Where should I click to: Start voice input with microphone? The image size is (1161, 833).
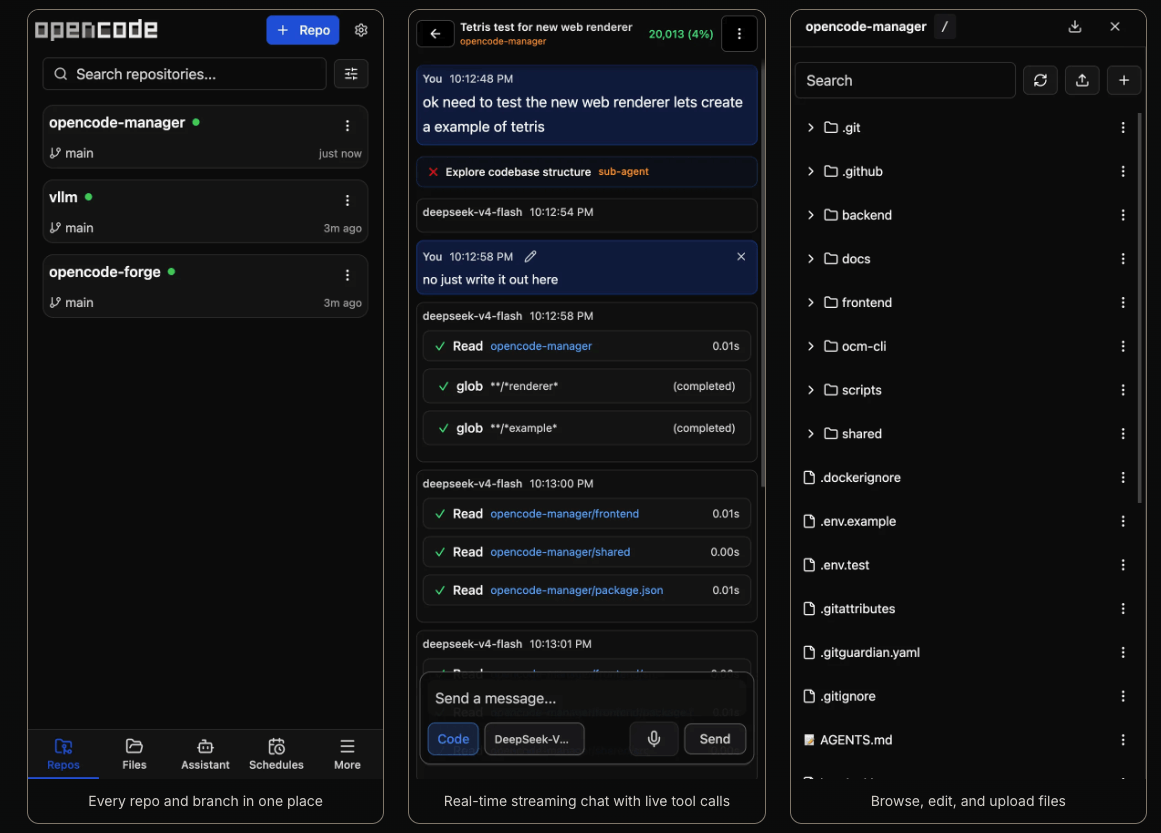tap(654, 739)
